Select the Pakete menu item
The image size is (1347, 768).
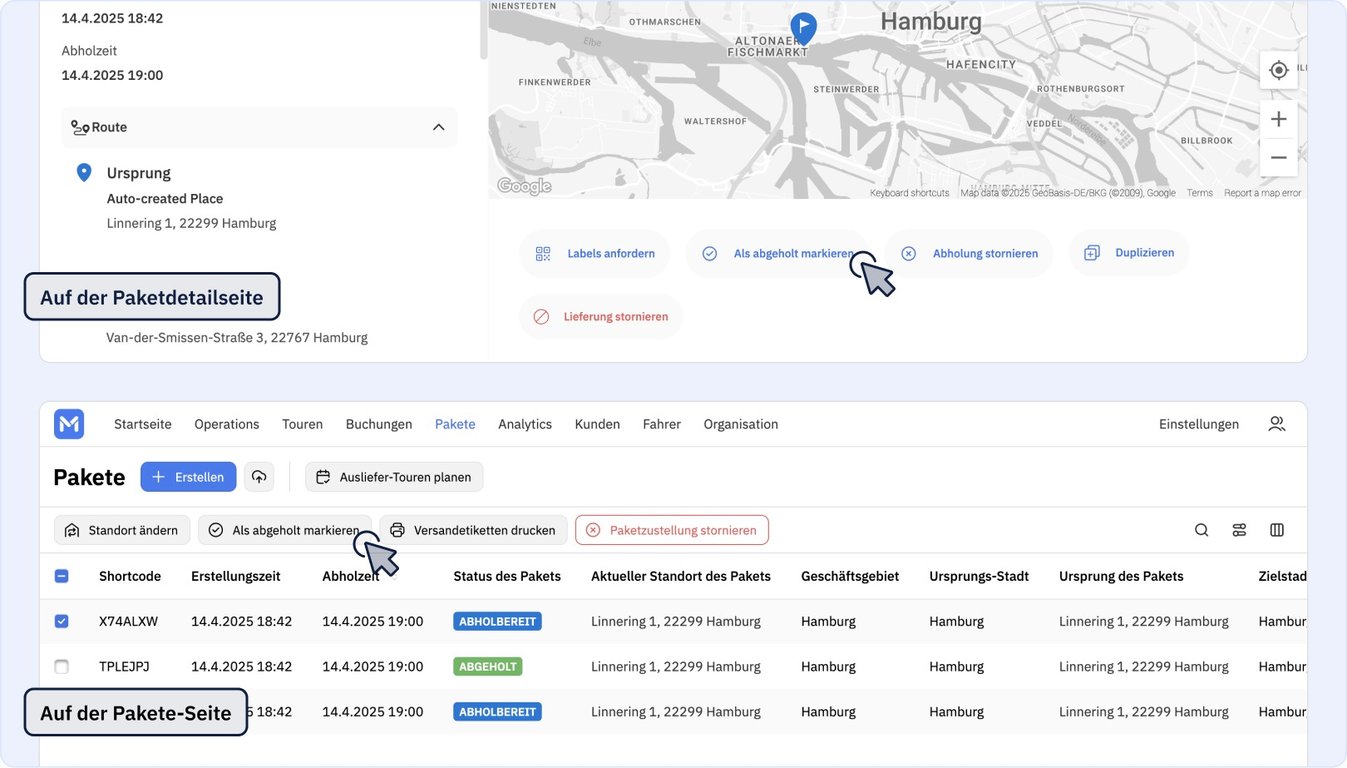pyautogui.click(x=455, y=424)
